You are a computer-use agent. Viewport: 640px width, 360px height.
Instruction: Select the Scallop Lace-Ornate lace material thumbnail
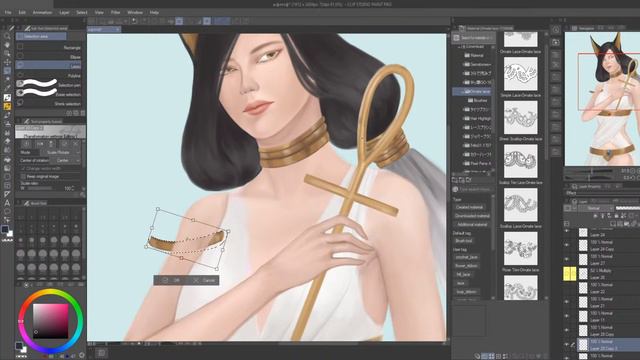point(520,205)
